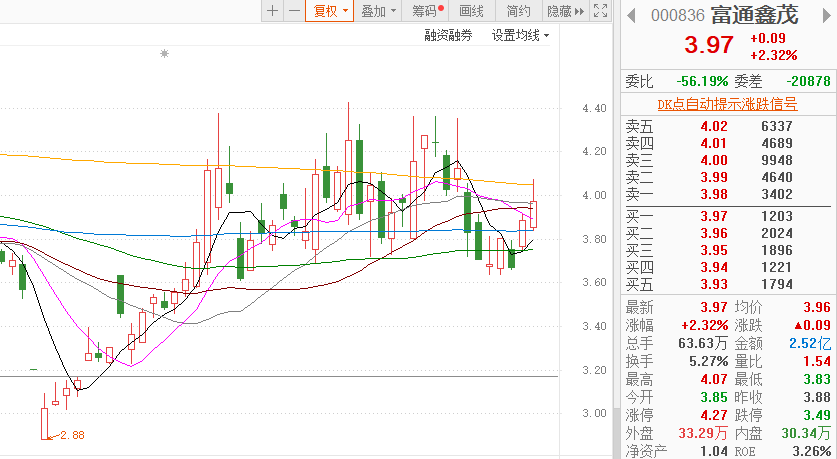Click large current price 3.97 header
The width and height of the screenshot is (837, 459).
pyautogui.click(x=709, y=45)
